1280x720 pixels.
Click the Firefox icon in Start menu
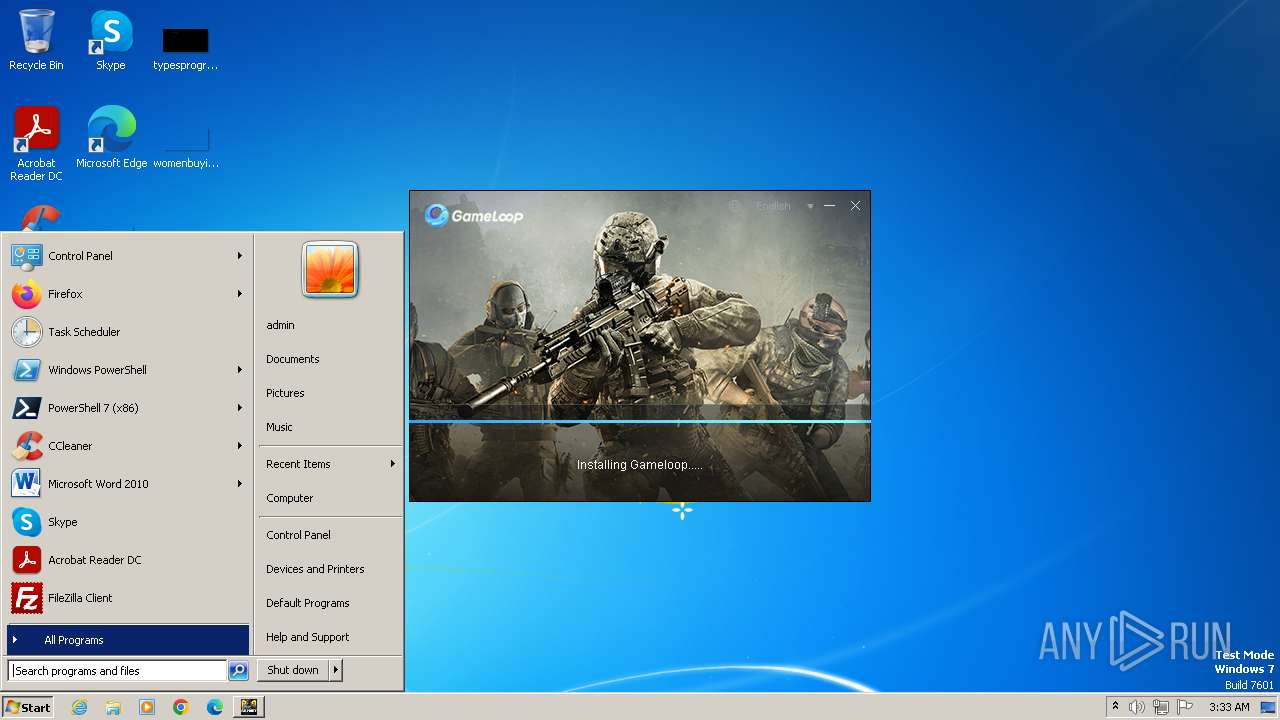coord(27,294)
